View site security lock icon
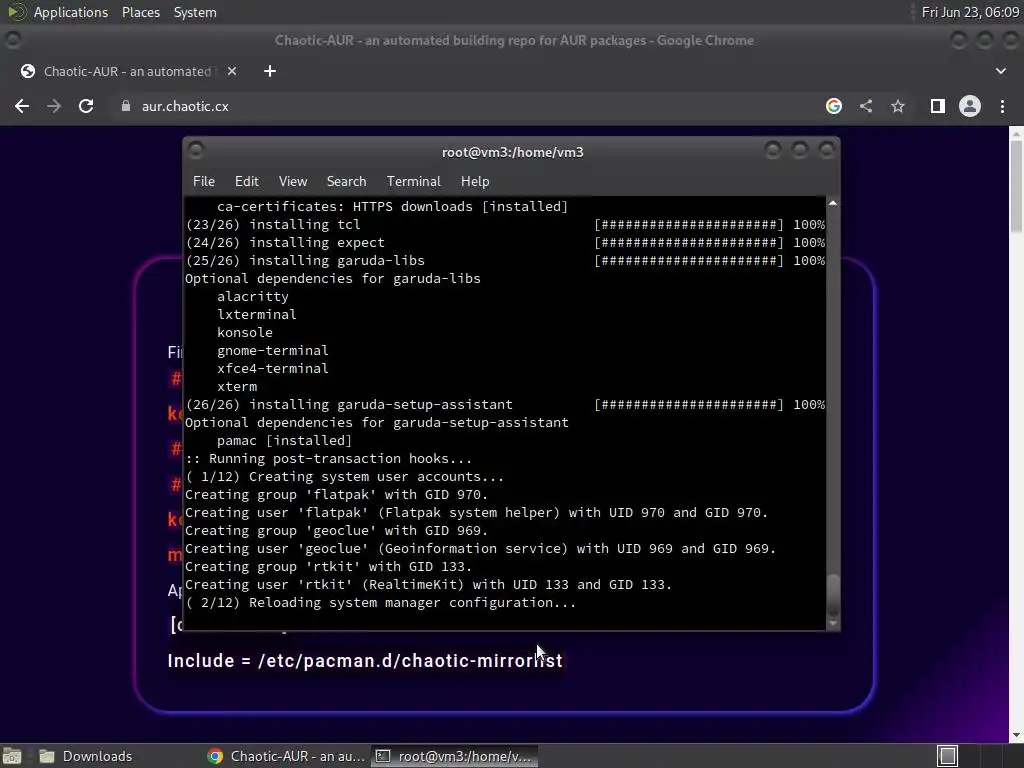The image size is (1024, 768). [126, 106]
